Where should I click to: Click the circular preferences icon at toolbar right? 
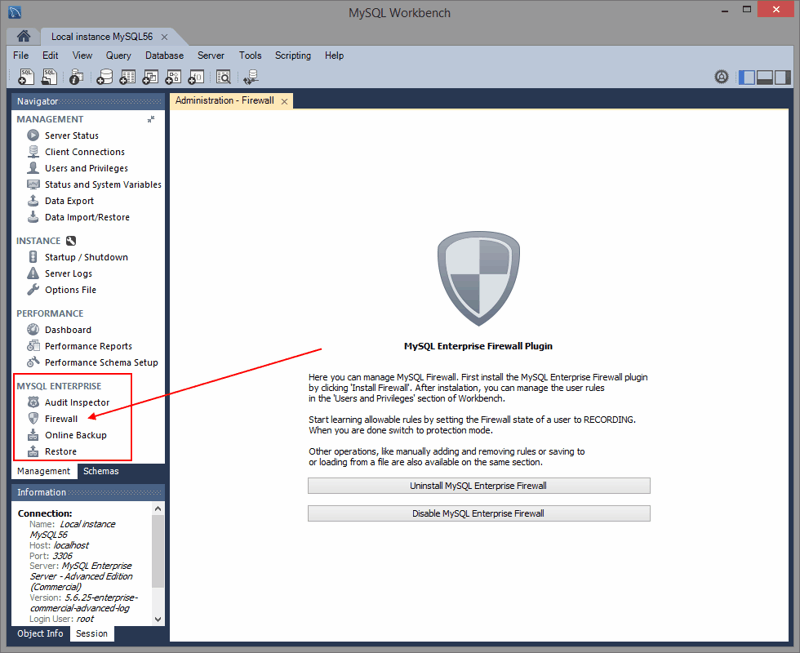(721, 77)
